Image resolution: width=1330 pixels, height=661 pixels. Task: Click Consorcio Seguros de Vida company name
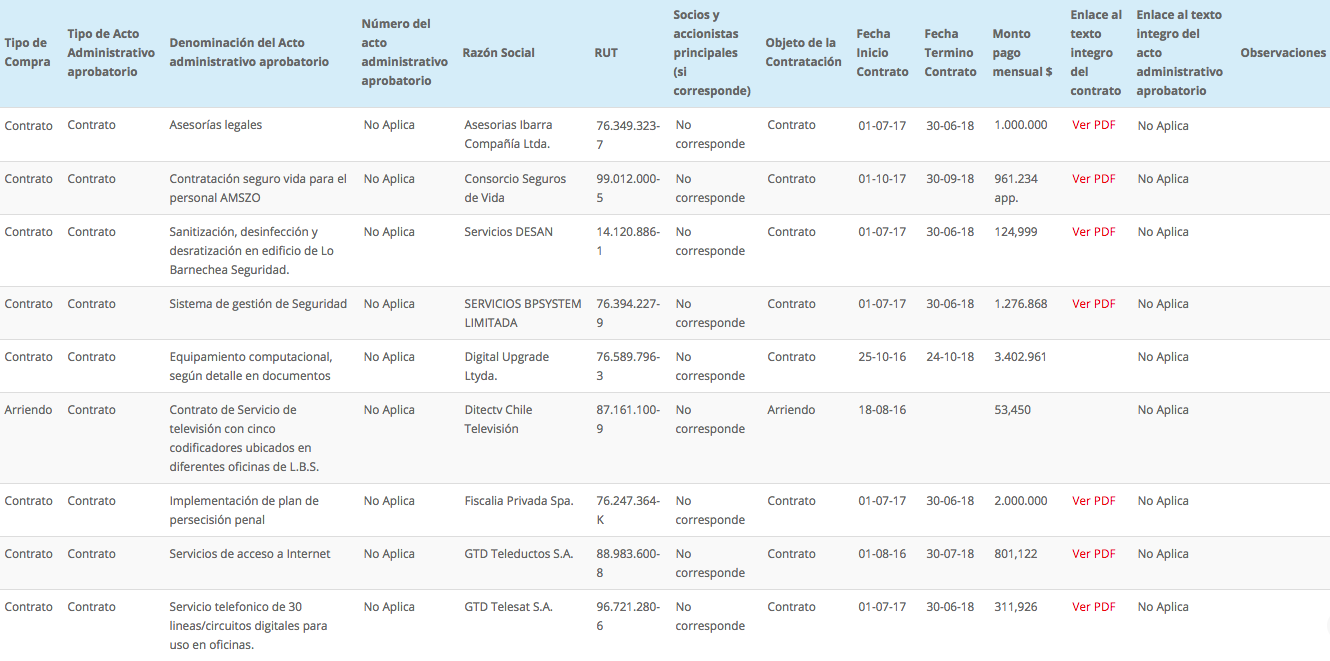(515, 188)
